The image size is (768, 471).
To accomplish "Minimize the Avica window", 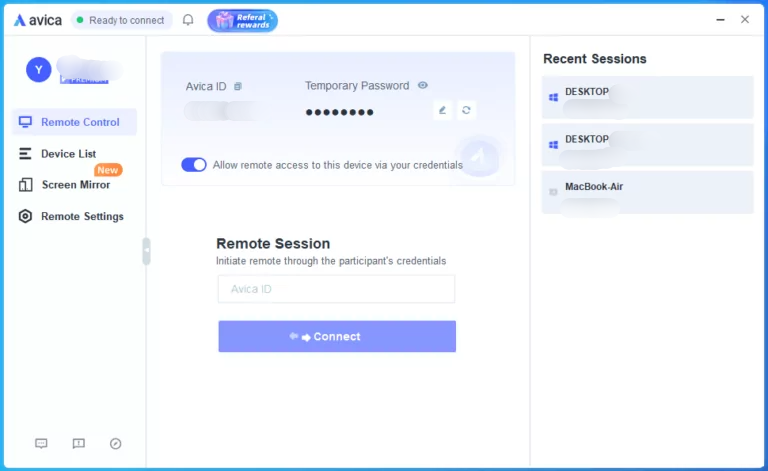I will (720, 20).
